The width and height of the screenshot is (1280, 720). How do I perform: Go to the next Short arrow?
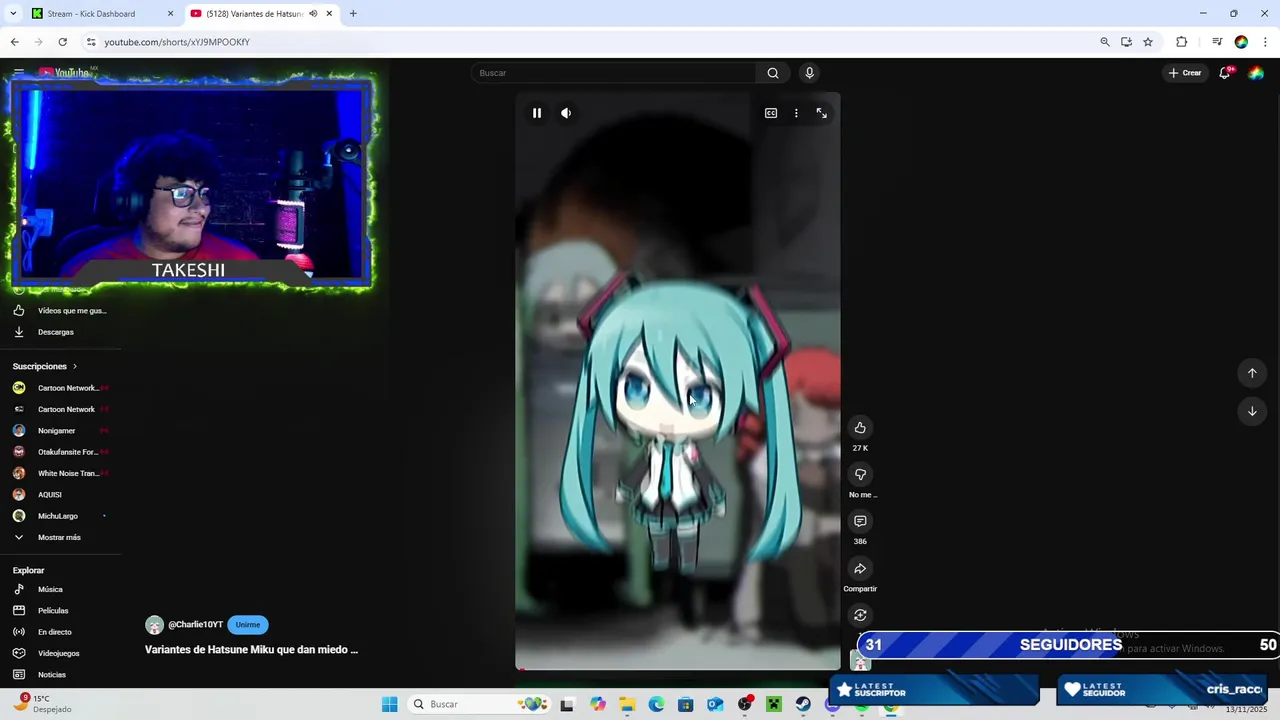click(1252, 411)
